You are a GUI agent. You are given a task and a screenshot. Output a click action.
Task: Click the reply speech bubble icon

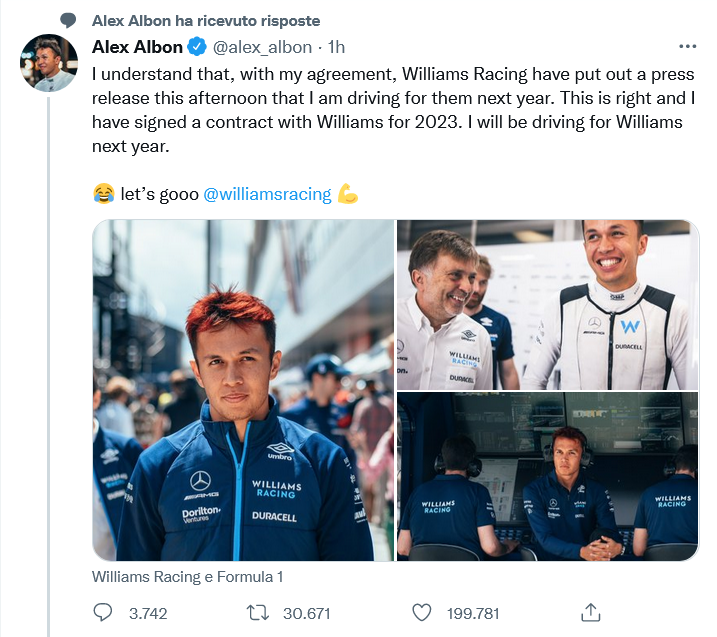(102, 612)
